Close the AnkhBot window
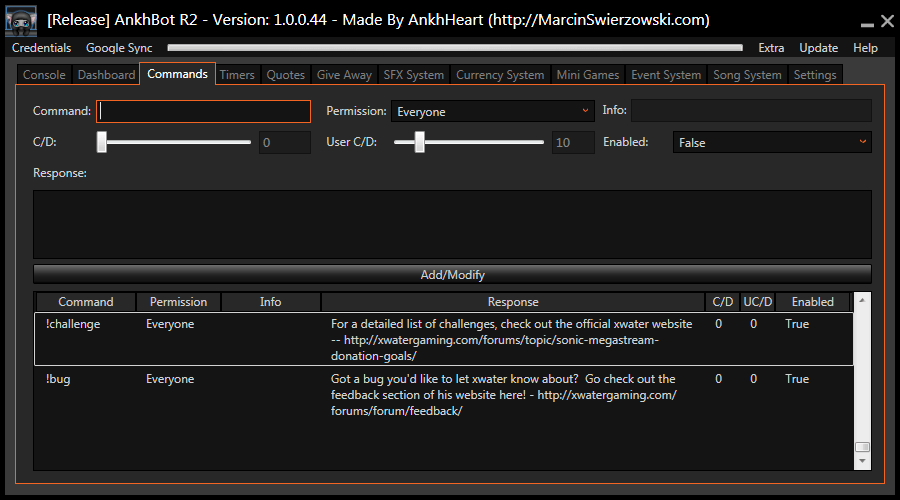900x500 pixels. coord(887,21)
